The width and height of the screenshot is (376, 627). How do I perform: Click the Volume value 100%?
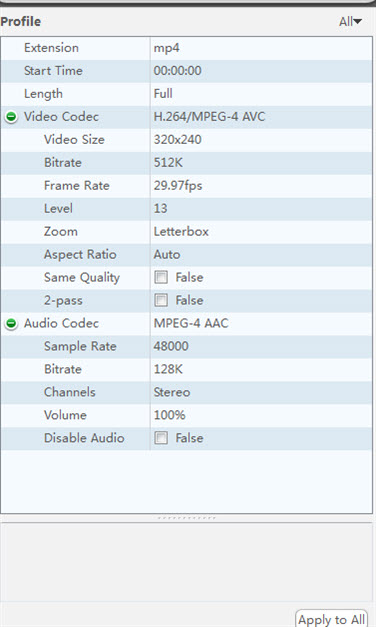(x=170, y=415)
